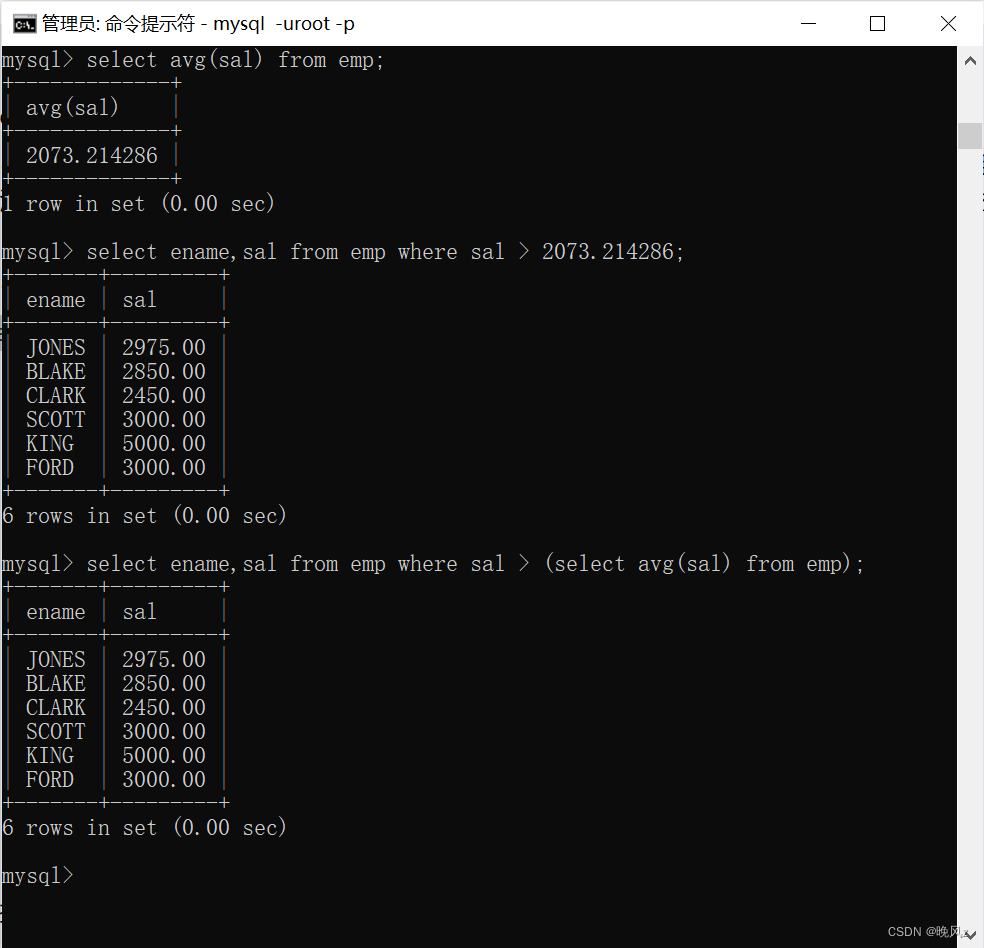Maximize the Command Prompt window

877,23
